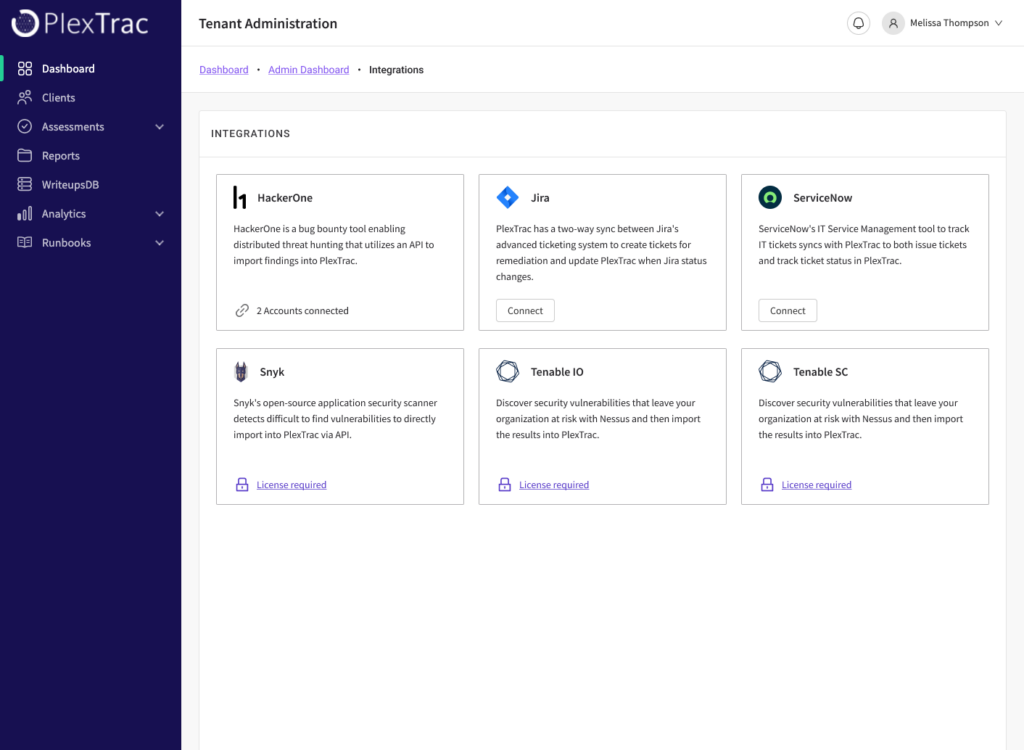This screenshot has width=1024, height=750.
Task: Click the Integrations breadcrumb text
Action: tap(396, 70)
